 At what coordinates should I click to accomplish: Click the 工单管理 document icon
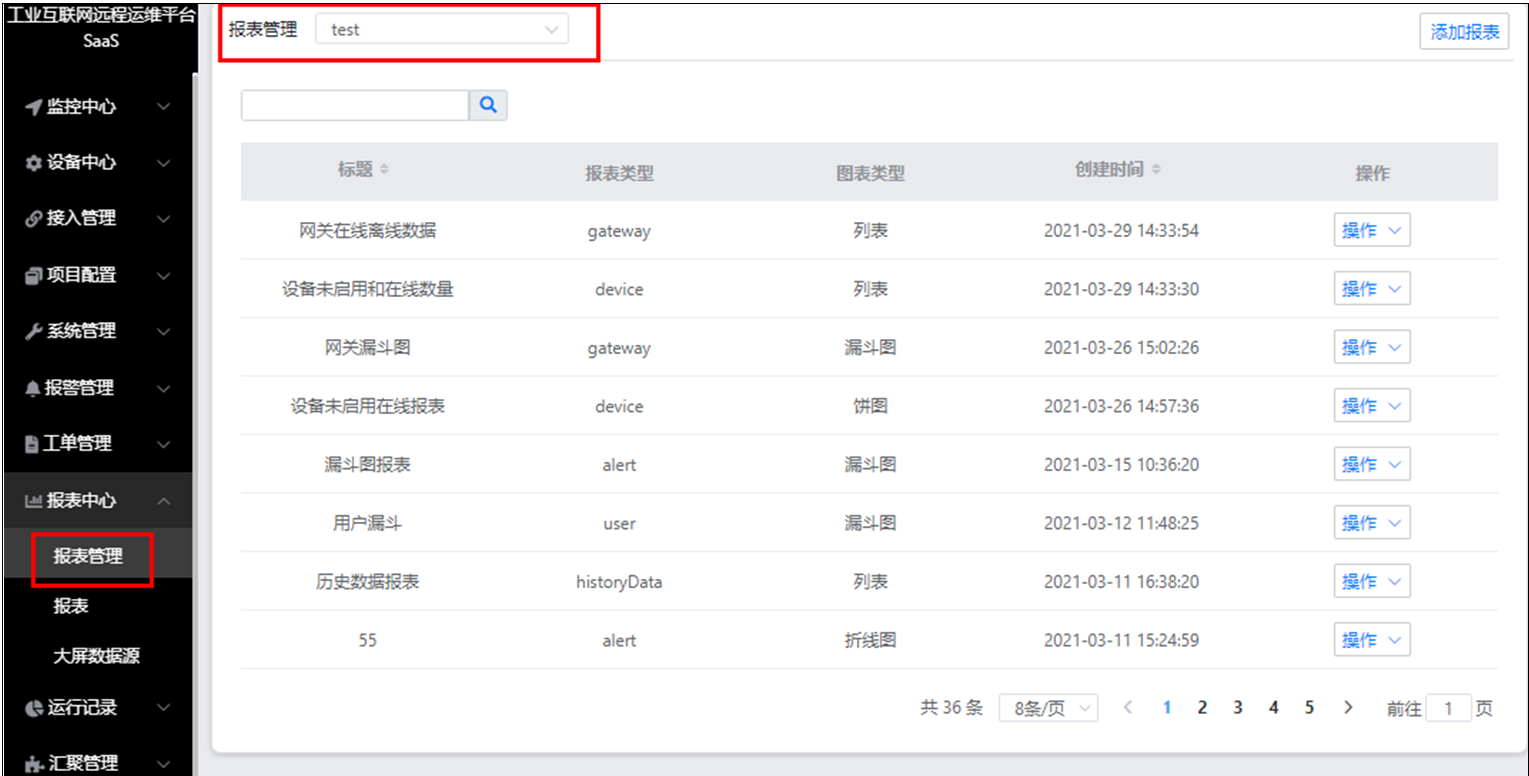[32, 444]
